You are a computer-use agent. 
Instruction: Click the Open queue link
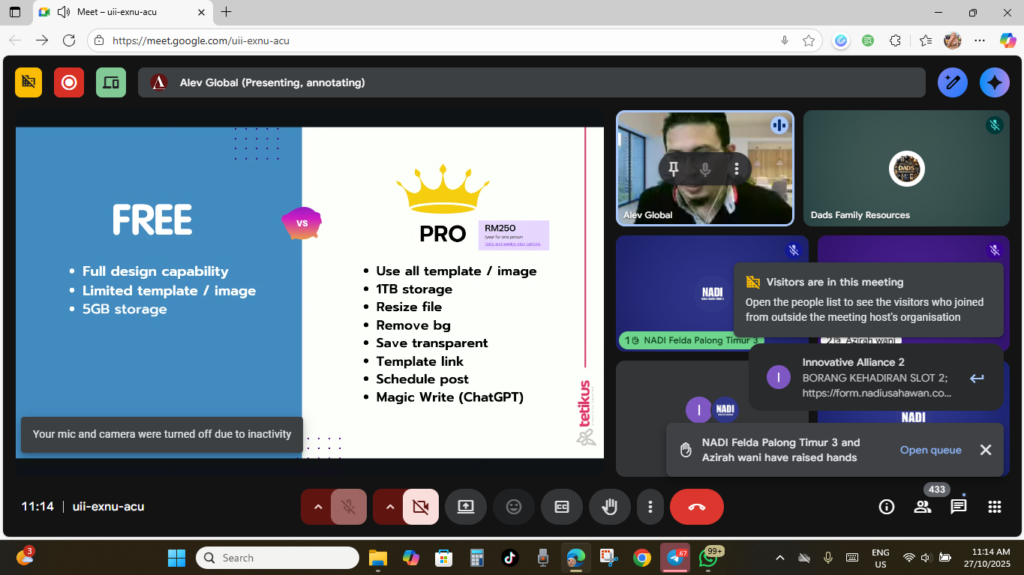(x=930, y=450)
